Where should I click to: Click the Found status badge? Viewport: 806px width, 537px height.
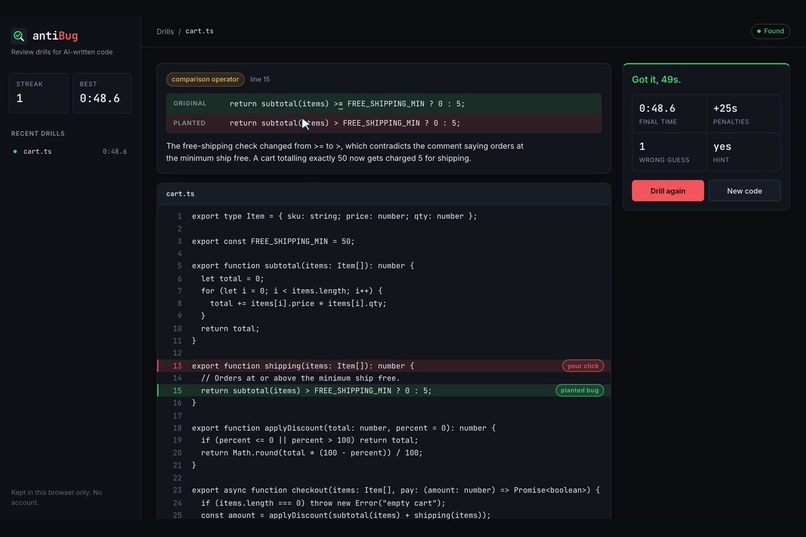coord(770,31)
